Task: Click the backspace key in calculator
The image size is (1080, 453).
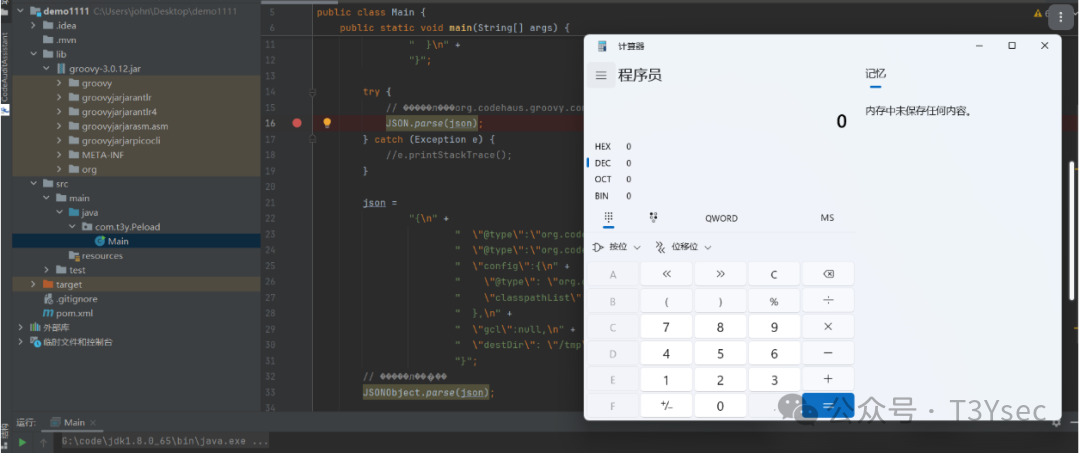Action: point(828,274)
